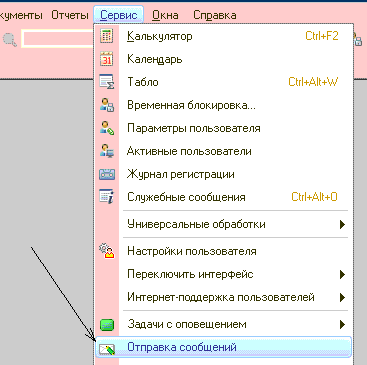Expand the Задачи с оповещением submenu arrow
Viewport: 367px width, 365px height.
[x=342, y=324]
